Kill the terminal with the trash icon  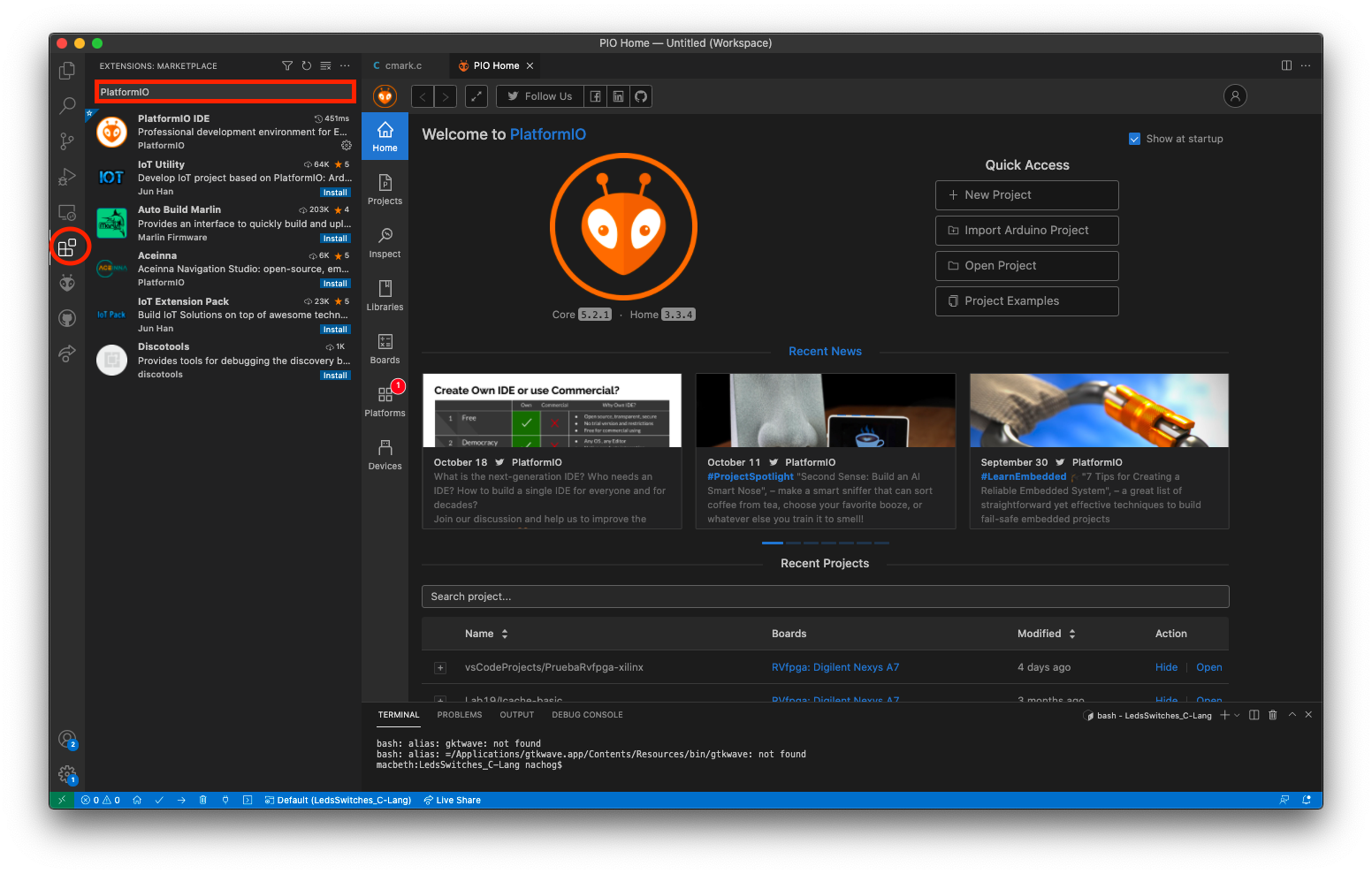[1273, 715]
